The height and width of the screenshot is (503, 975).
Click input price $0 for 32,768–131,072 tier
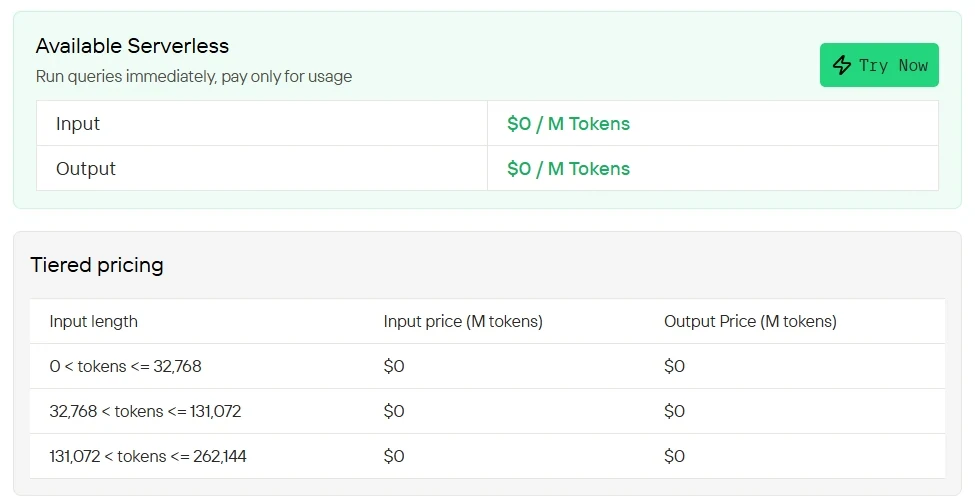coord(394,411)
